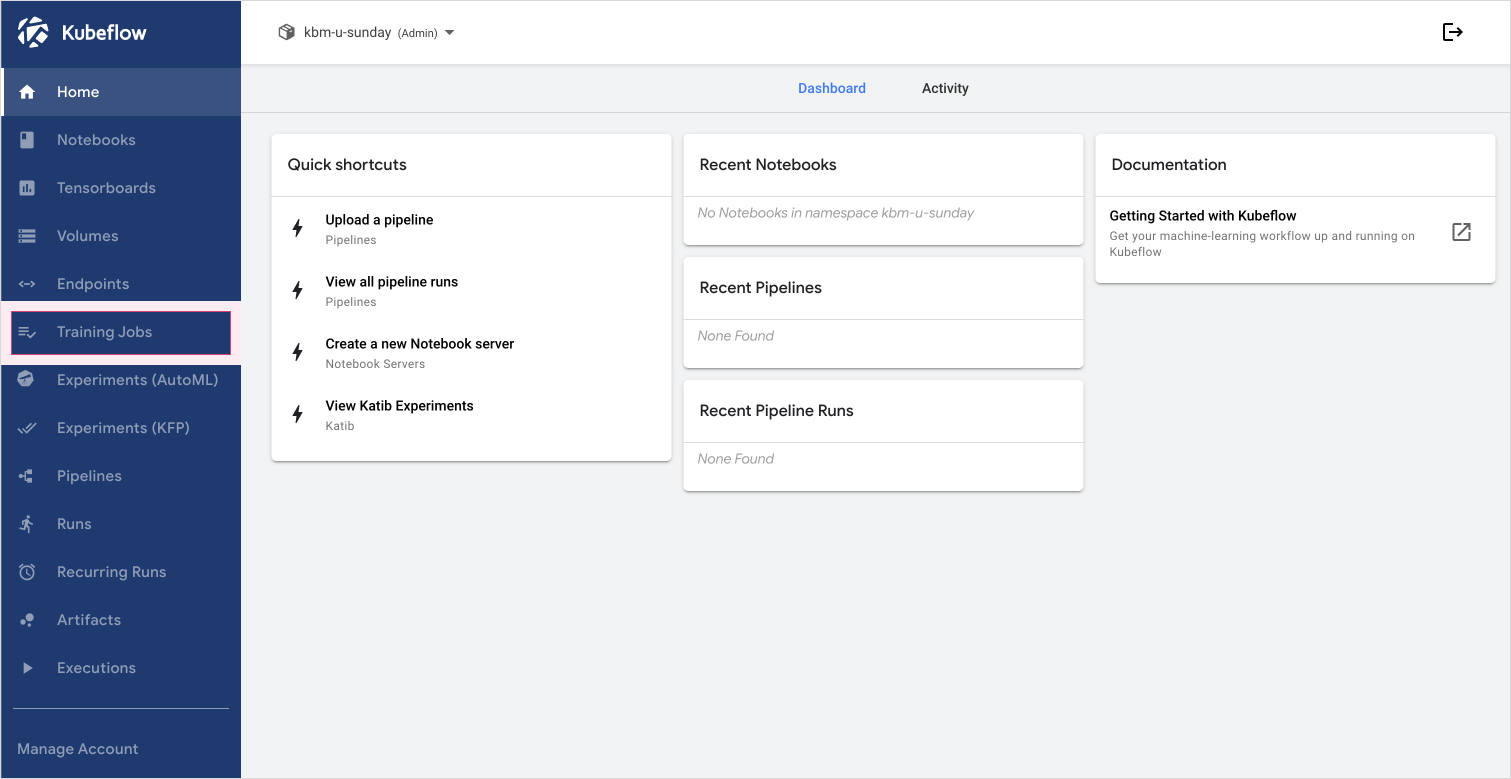The height and width of the screenshot is (779, 1511).
Task: Click the Pipelines graph icon
Action: [27, 476]
